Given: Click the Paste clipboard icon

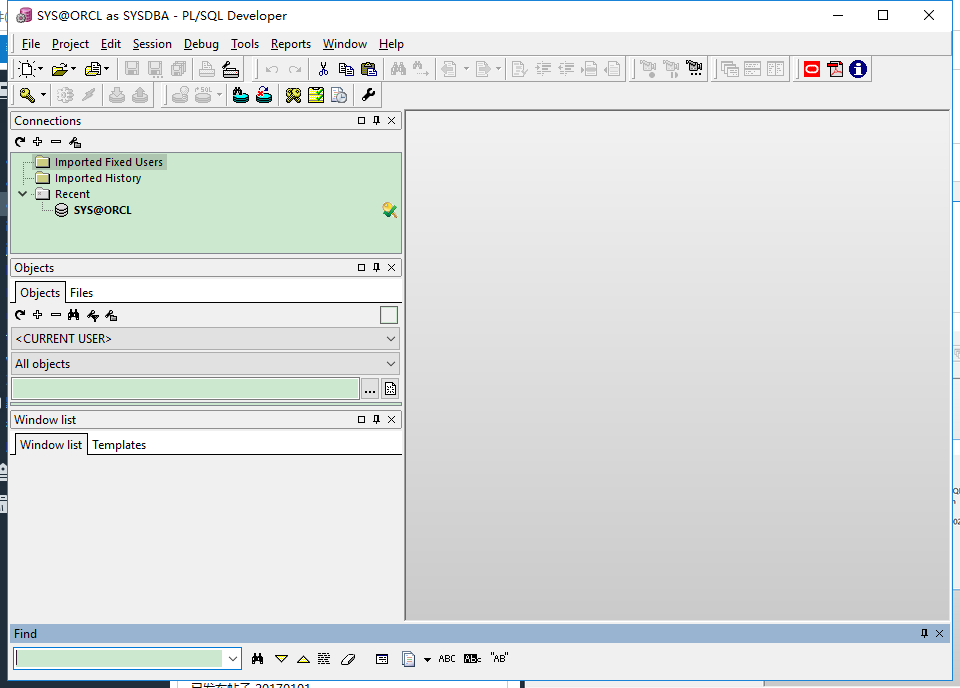Looking at the screenshot, I should click(x=369, y=69).
